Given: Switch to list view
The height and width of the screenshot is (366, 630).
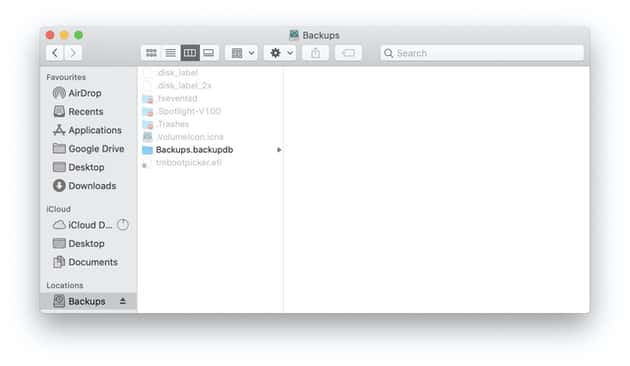Looking at the screenshot, I should [x=171, y=53].
